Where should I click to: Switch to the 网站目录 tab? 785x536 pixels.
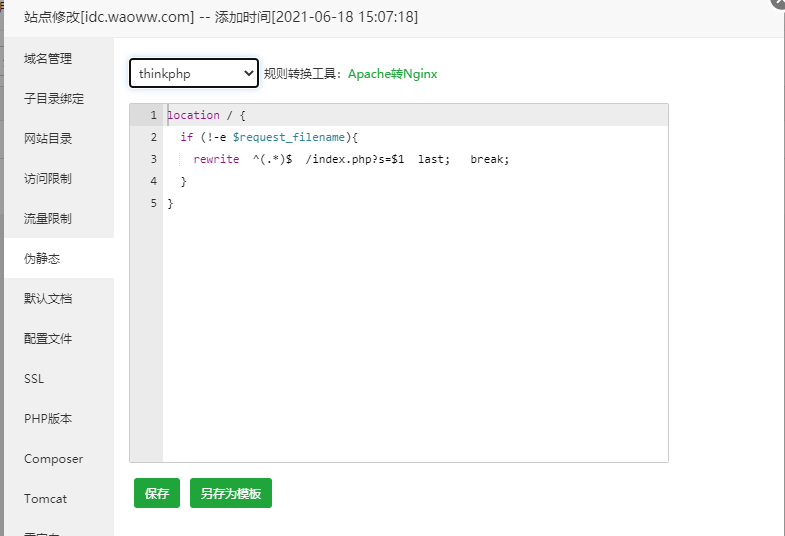[x=59, y=139]
